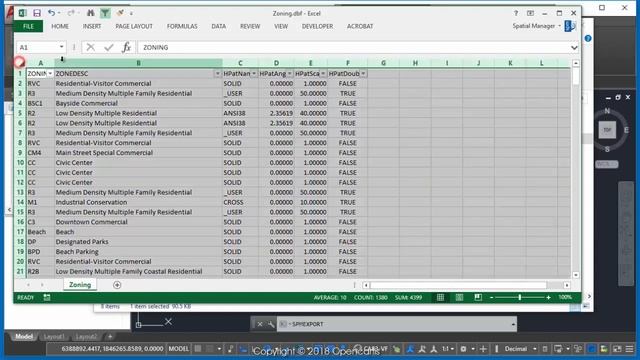Viewport: 640px width, 360px height.
Task: Switch to Normal view icon
Action: [440, 298]
